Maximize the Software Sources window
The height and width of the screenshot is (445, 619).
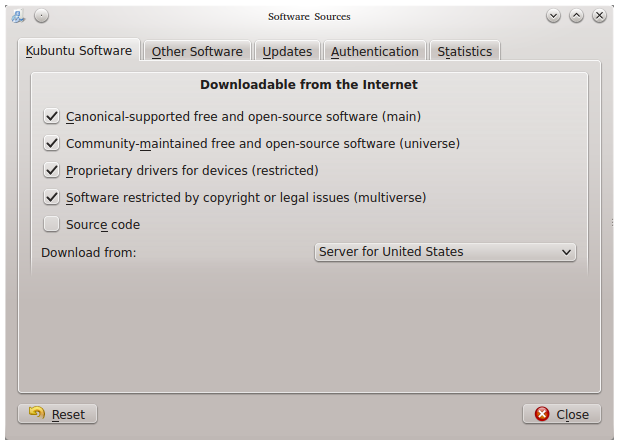click(x=577, y=16)
